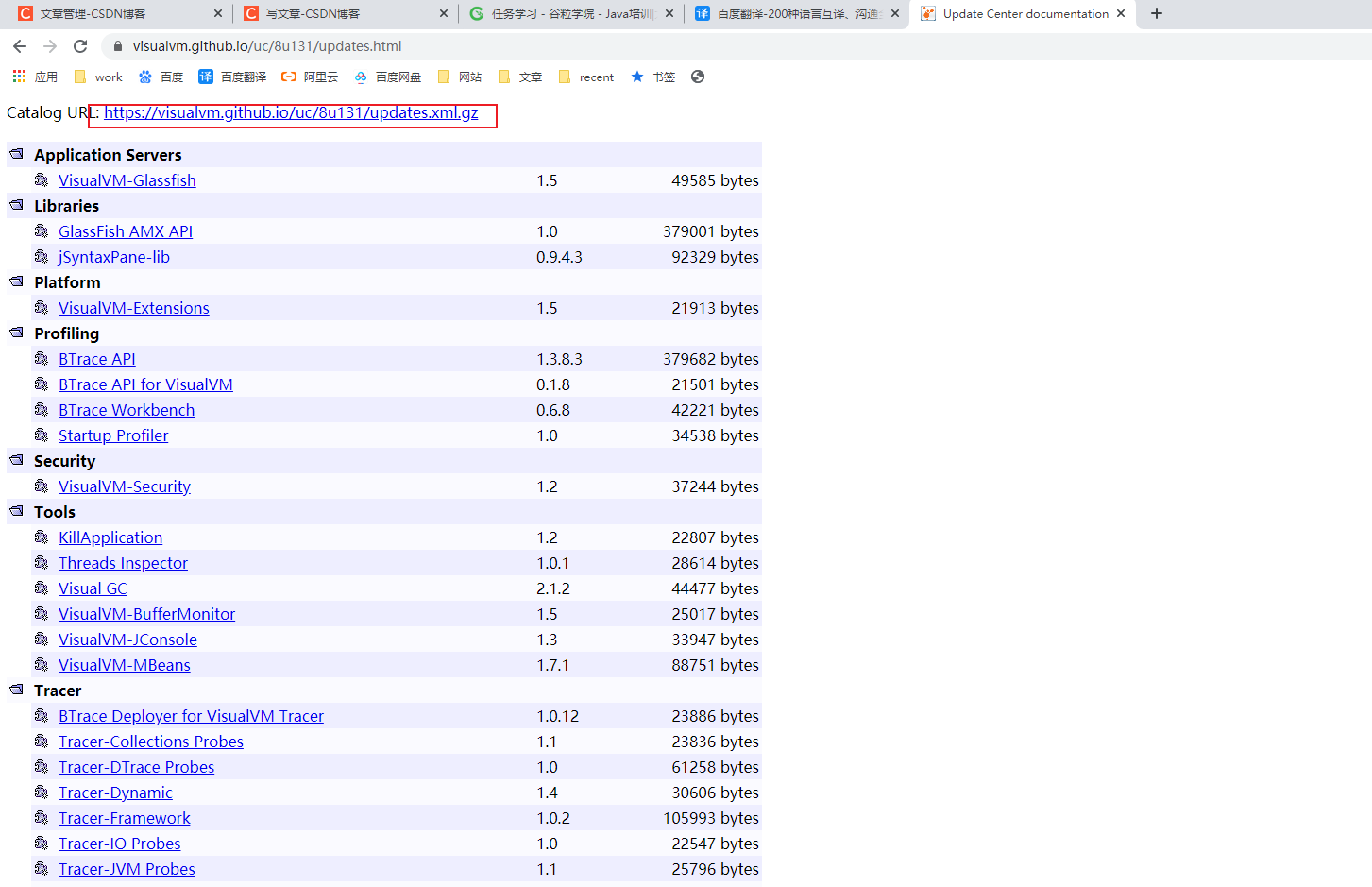This screenshot has width=1372, height=887.
Task: Open the Startup Profiler link
Action: [113, 435]
